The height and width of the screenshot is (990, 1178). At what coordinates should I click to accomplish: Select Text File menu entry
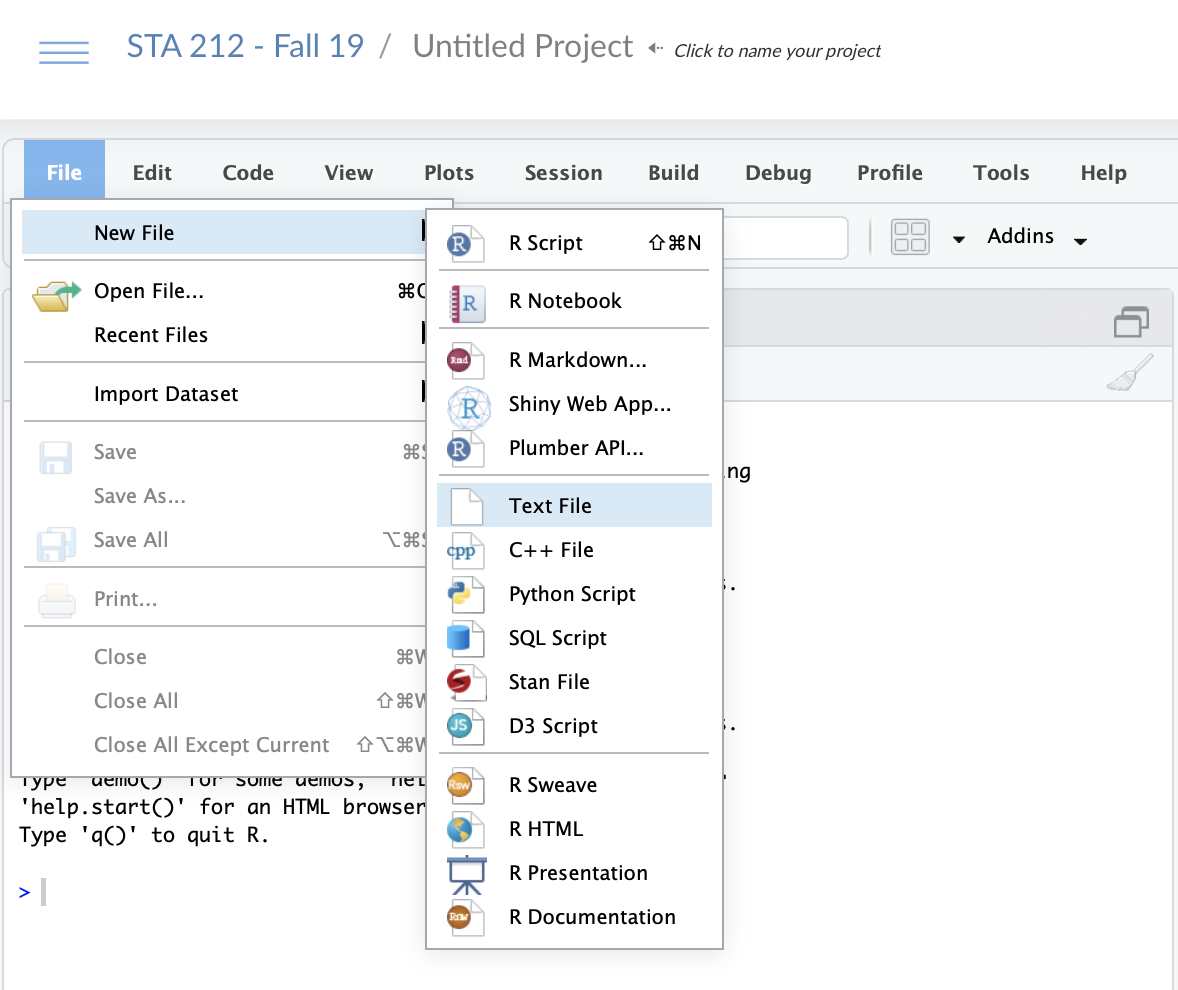coord(575,506)
